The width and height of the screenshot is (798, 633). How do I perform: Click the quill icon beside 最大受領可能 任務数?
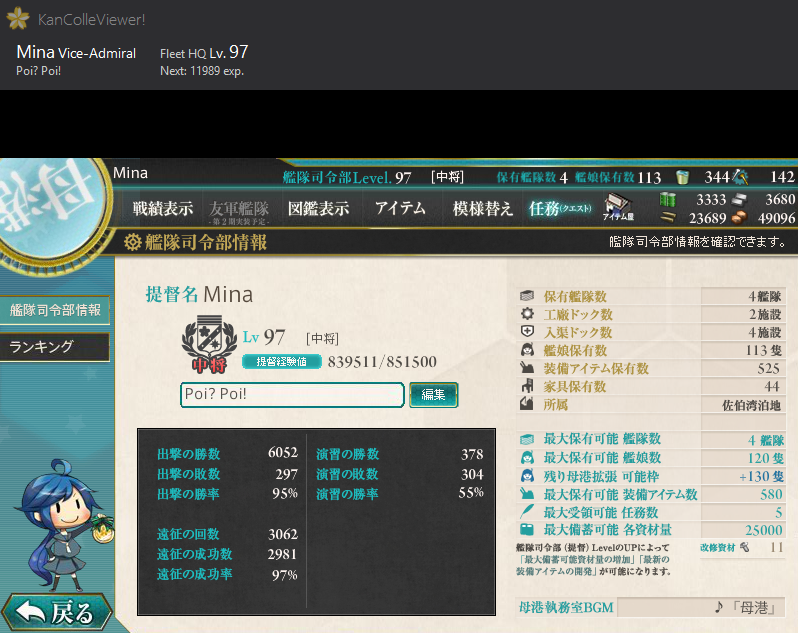point(527,511)
